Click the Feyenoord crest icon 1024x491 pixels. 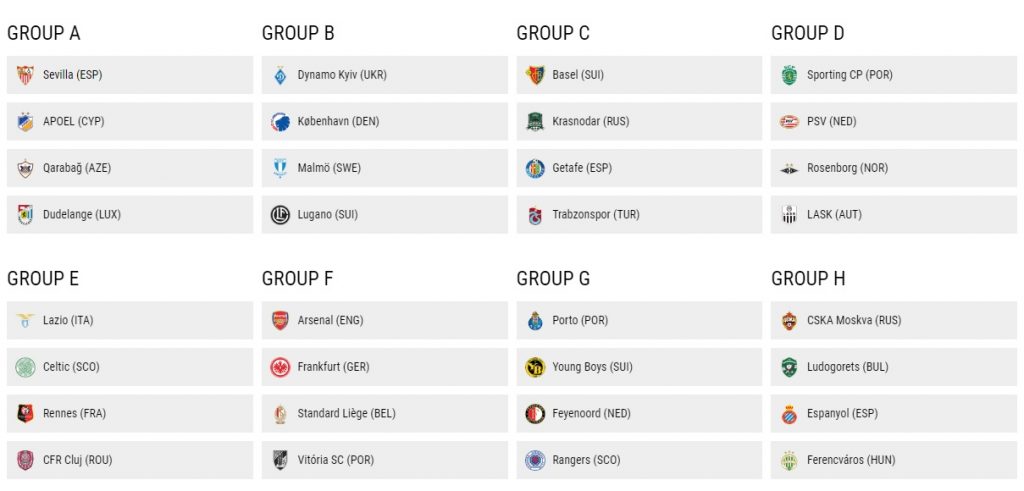pyautogui.click(x=535, y=413)
